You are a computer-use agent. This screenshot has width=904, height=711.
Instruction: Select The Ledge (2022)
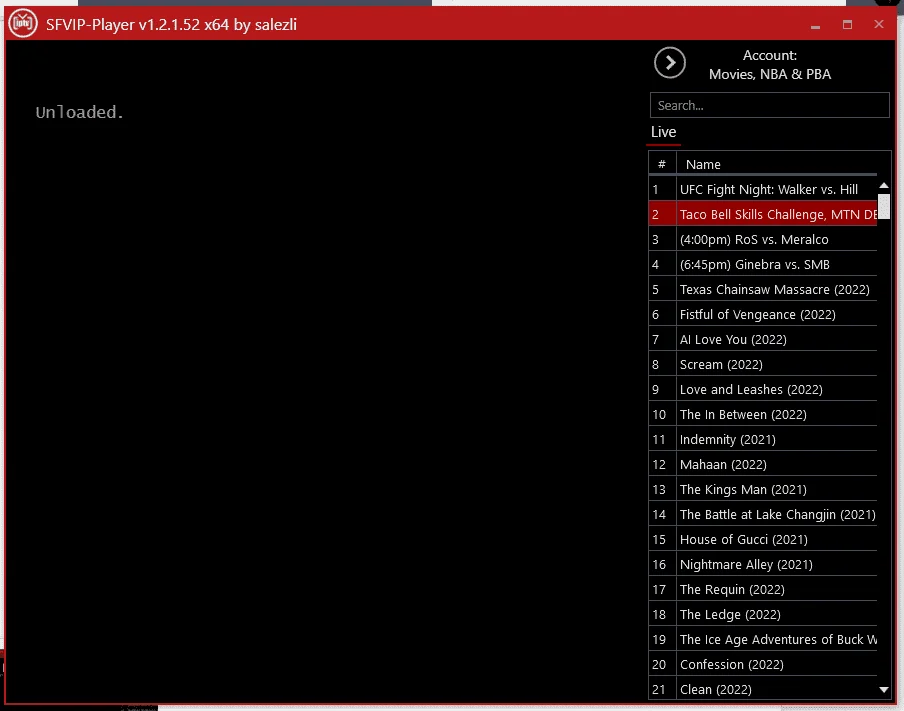763,615
